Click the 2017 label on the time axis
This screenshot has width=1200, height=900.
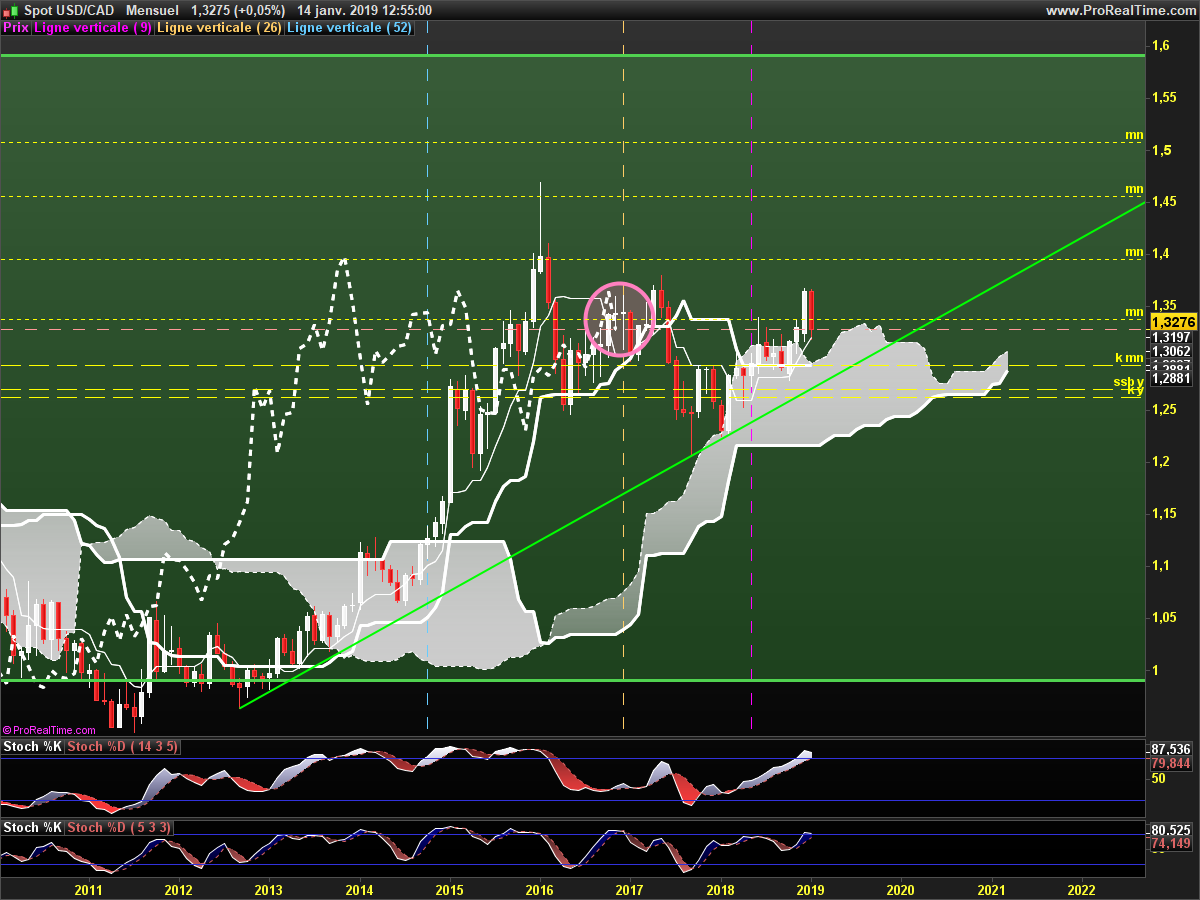pyautogui.click(x=629, y=889)
